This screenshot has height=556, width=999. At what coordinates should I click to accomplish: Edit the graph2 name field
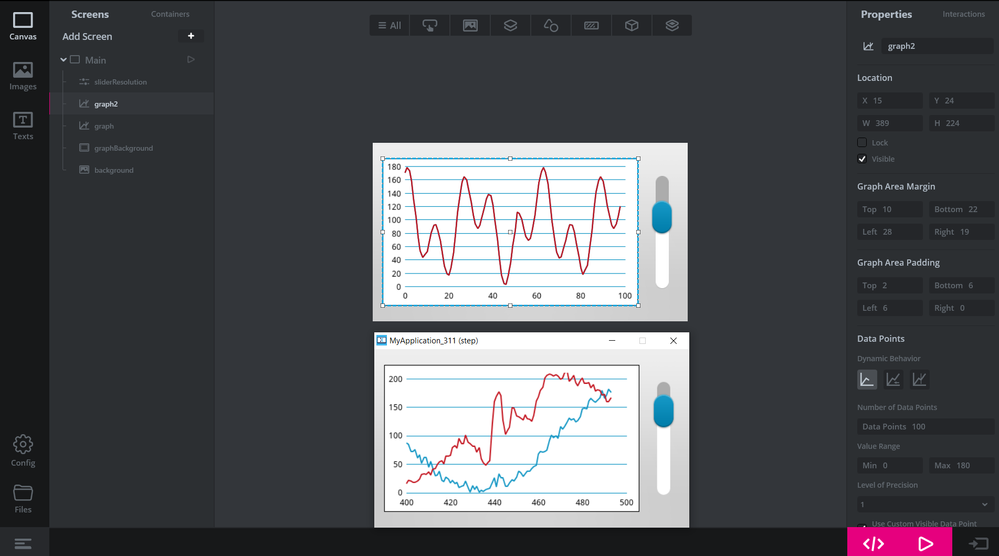point(937,46)
